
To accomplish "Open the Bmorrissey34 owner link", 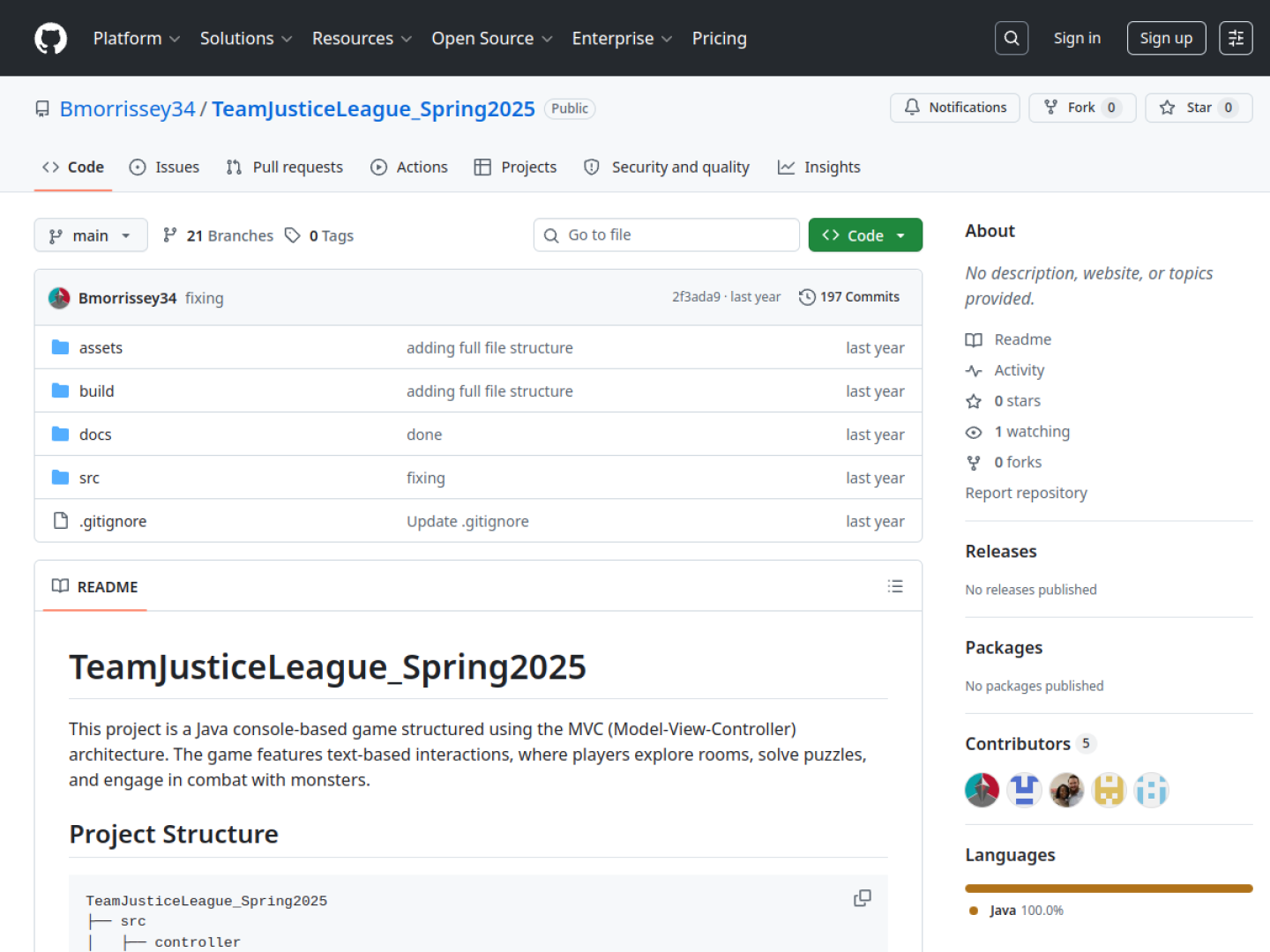I will pos(127,108).
